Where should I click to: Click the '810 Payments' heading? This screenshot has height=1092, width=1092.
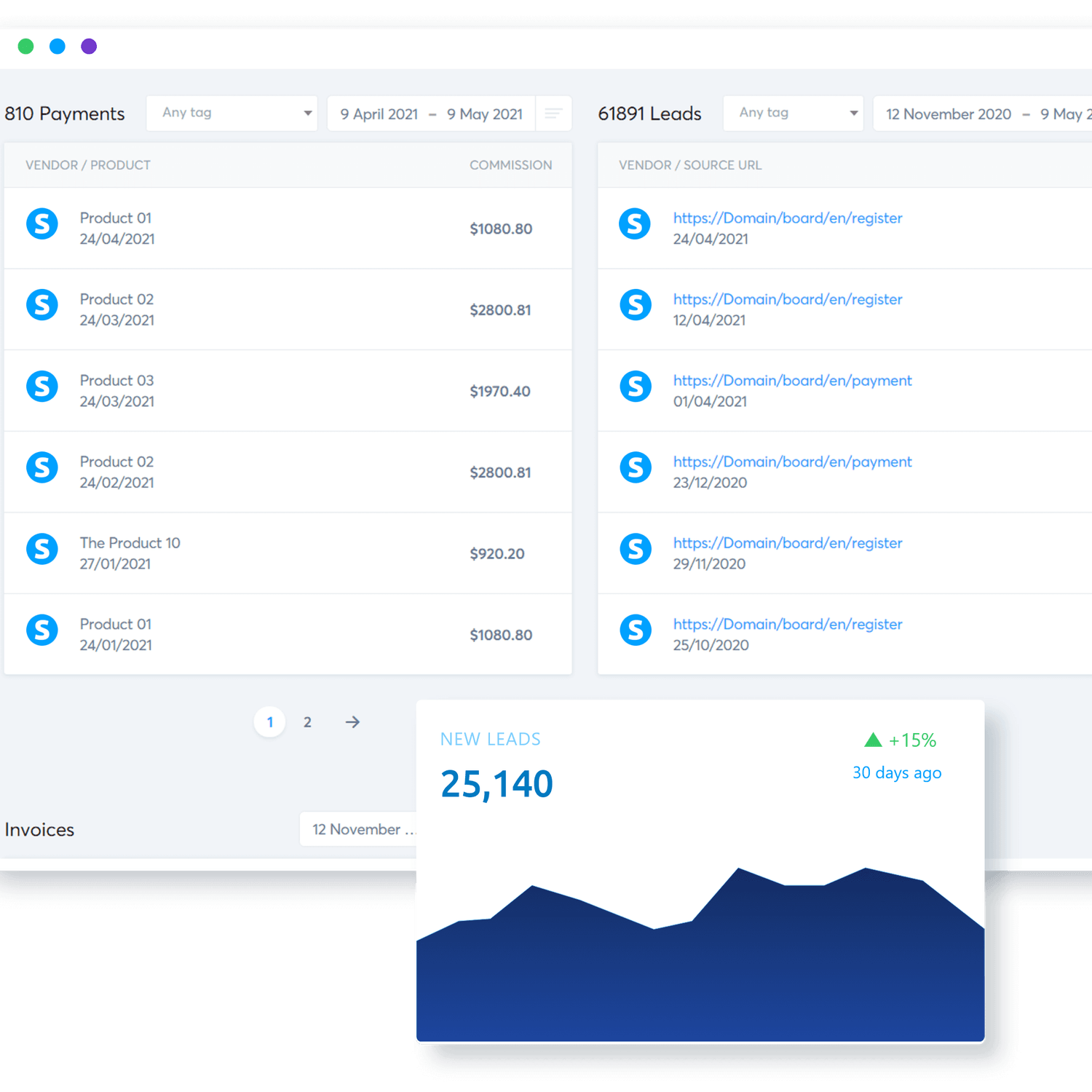(65, 114)
